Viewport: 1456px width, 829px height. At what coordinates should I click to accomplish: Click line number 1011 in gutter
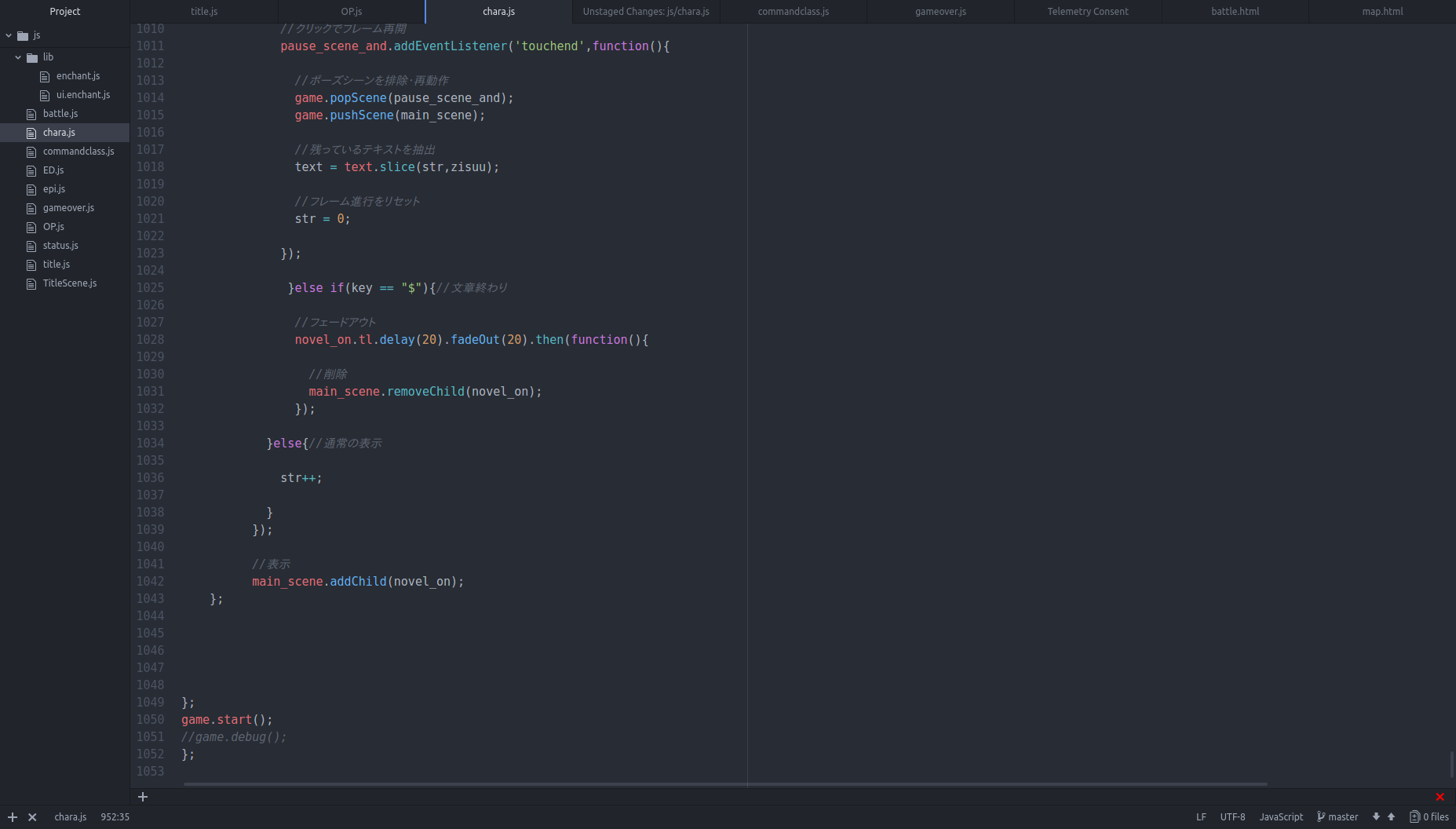pyautogui.click(x=150, y=46)
